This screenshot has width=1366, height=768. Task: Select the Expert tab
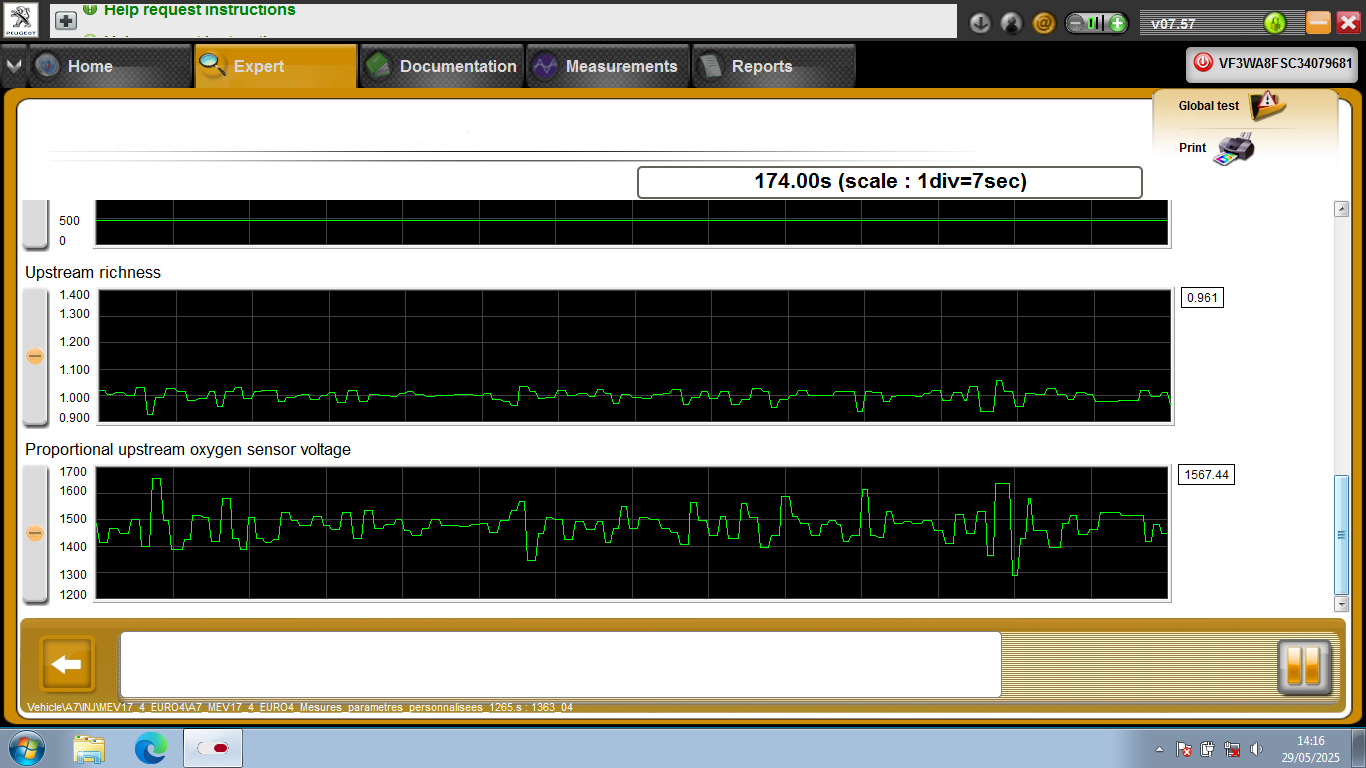(x=275, y=66)
